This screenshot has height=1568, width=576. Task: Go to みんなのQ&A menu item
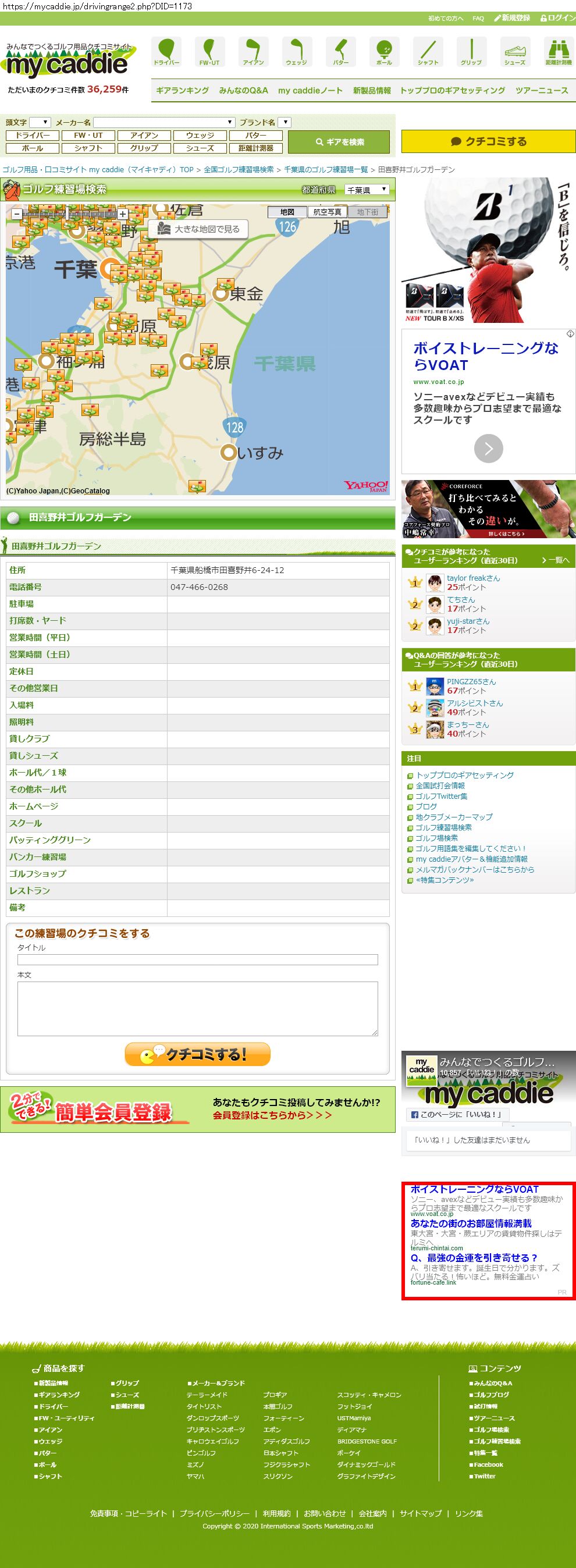(243, 91)
